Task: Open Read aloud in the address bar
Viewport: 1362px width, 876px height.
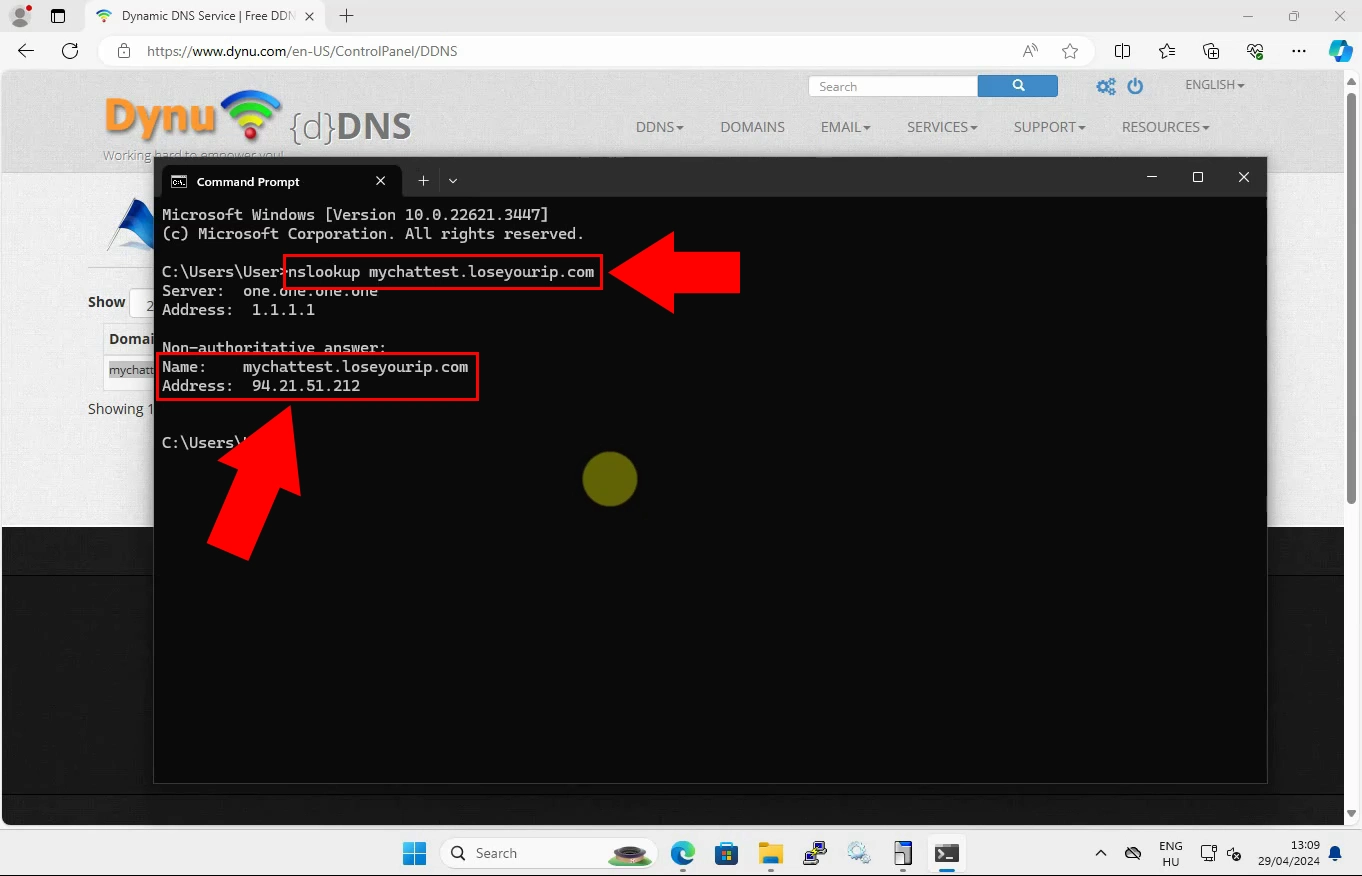Action: pos(1030,51)
